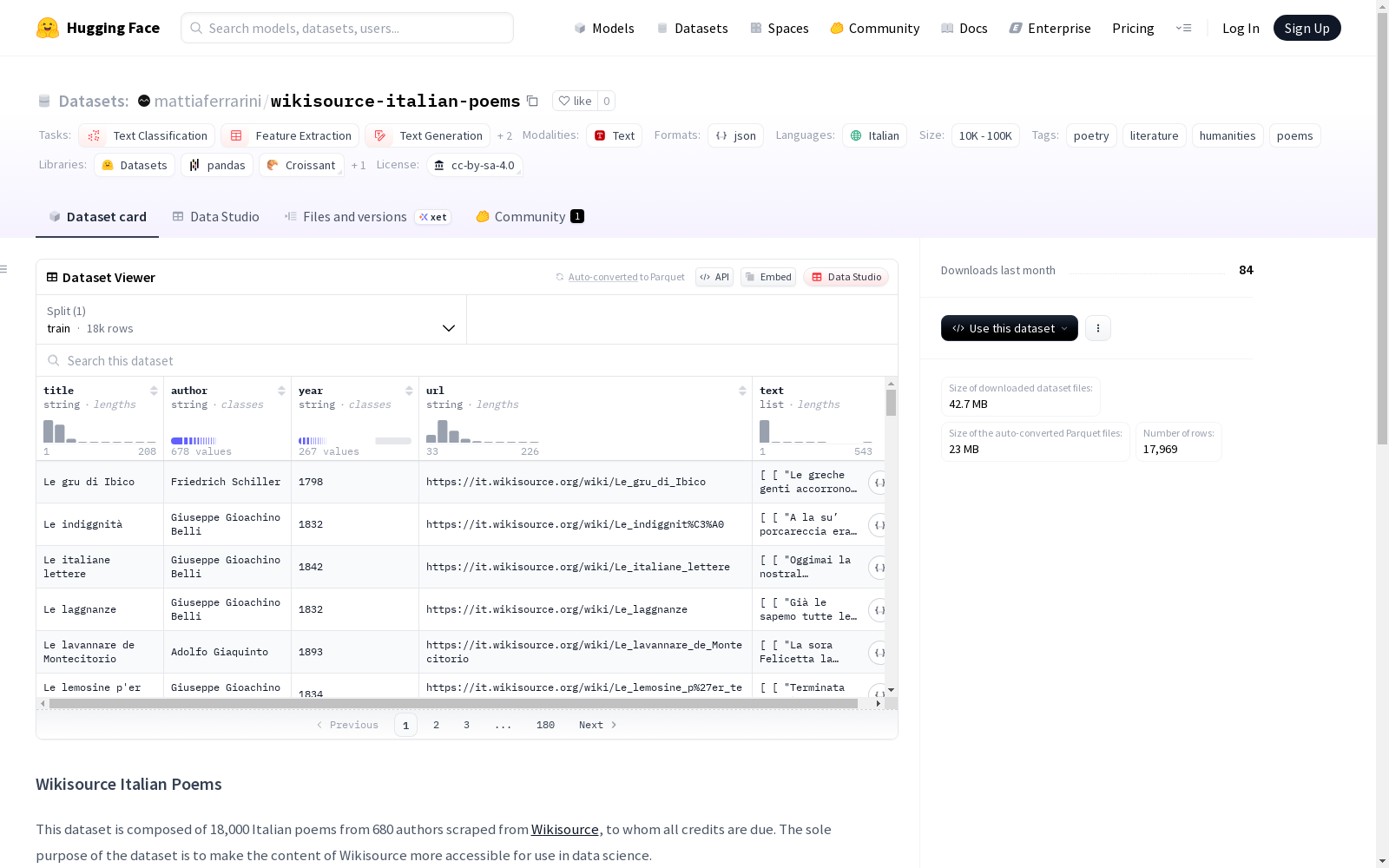
Task: Click the Text Generation task tag
Action: point(427,135)
